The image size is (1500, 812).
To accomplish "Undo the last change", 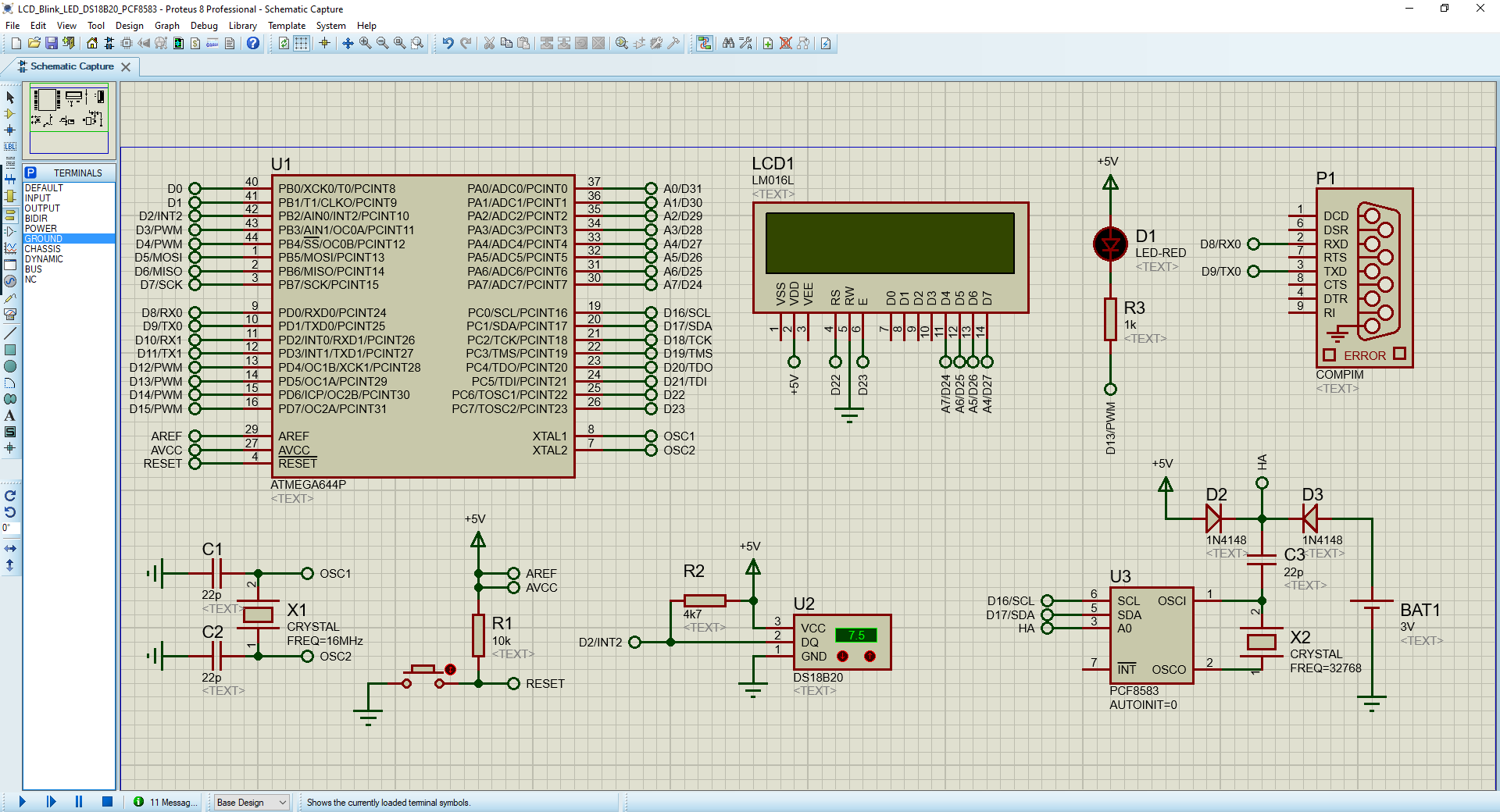I will pos(448,43).
